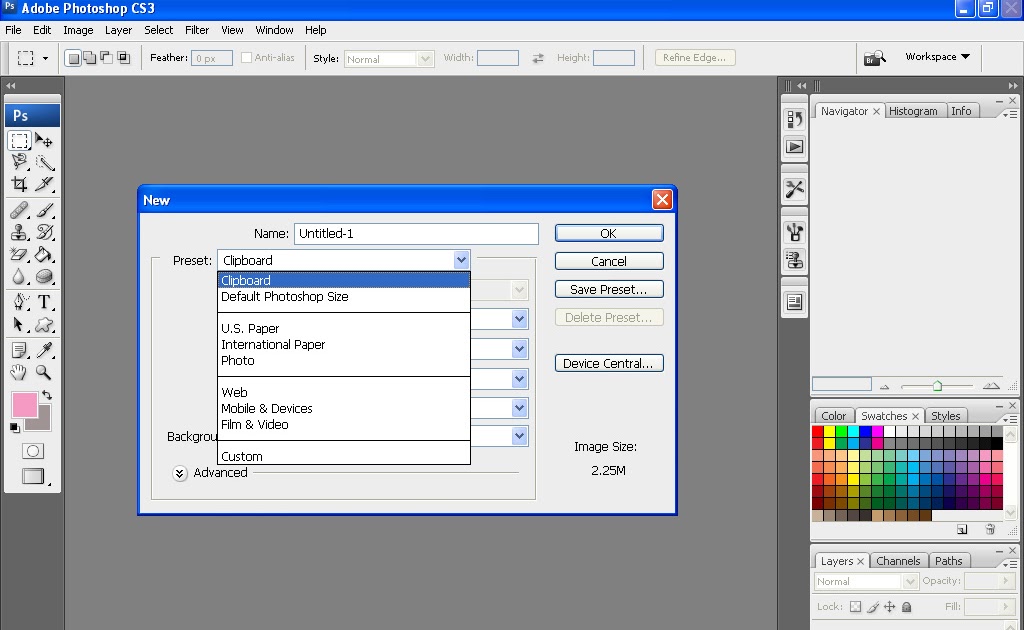Click the swap width and height icon
This screenshot has height=630, width=1024.
pyautogui.click(x=537, y=58)
